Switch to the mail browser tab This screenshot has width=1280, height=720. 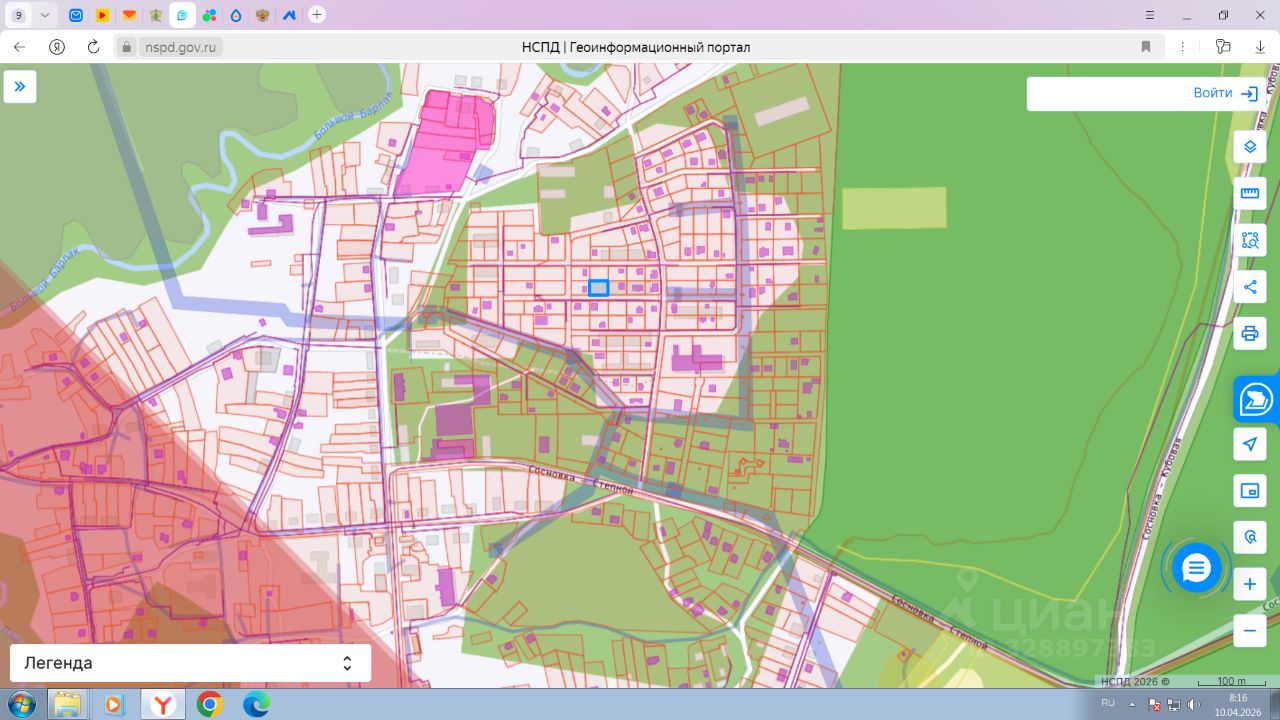(76, 15)
